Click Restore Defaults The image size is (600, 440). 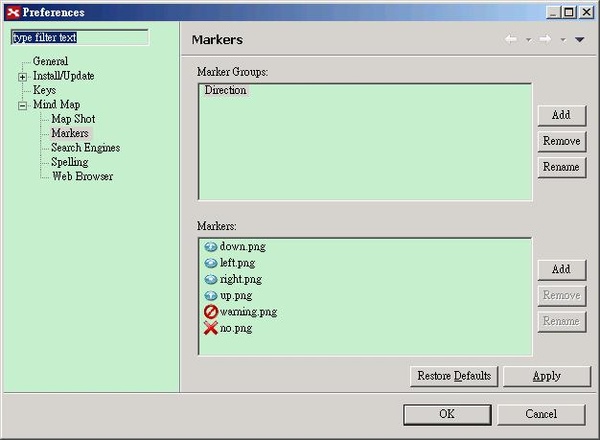pos(454,376)
